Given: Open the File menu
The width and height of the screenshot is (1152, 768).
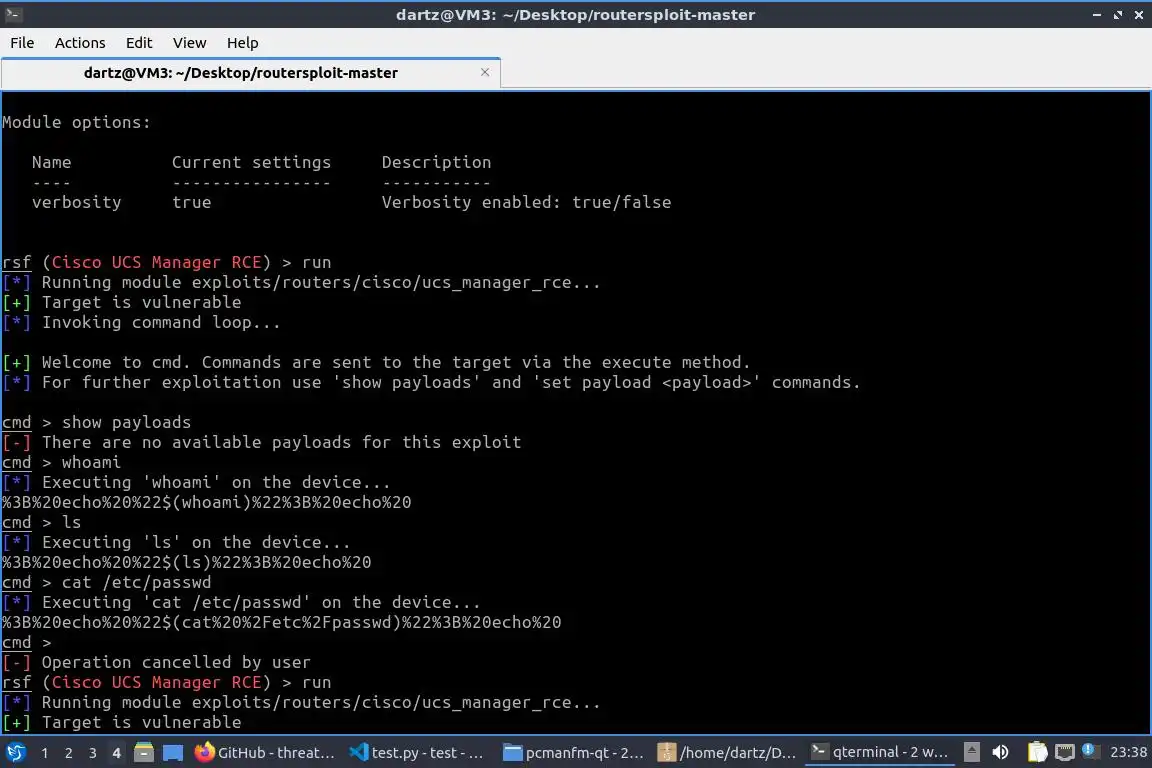Looking at the screenshot, I should [22, 43].
